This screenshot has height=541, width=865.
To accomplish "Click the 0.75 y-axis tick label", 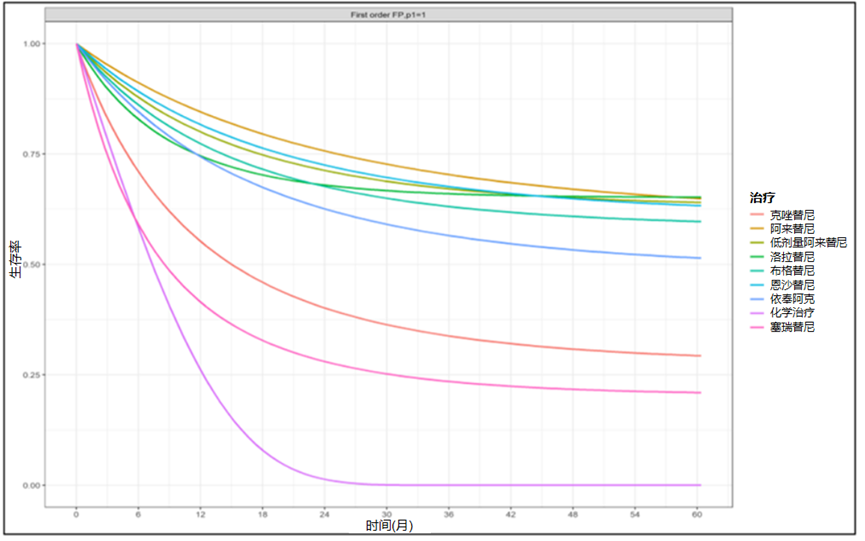I will [32, 154].
